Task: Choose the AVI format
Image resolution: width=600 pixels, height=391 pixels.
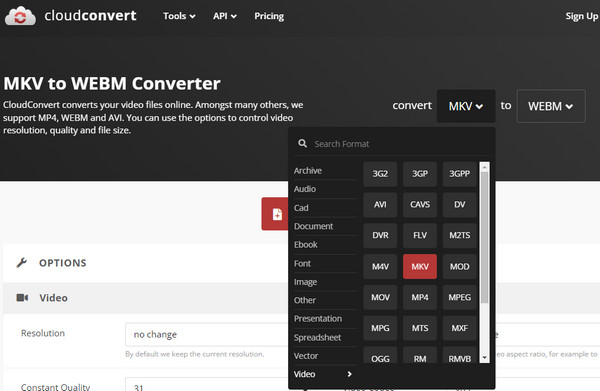Action: [x=380, y=205]
